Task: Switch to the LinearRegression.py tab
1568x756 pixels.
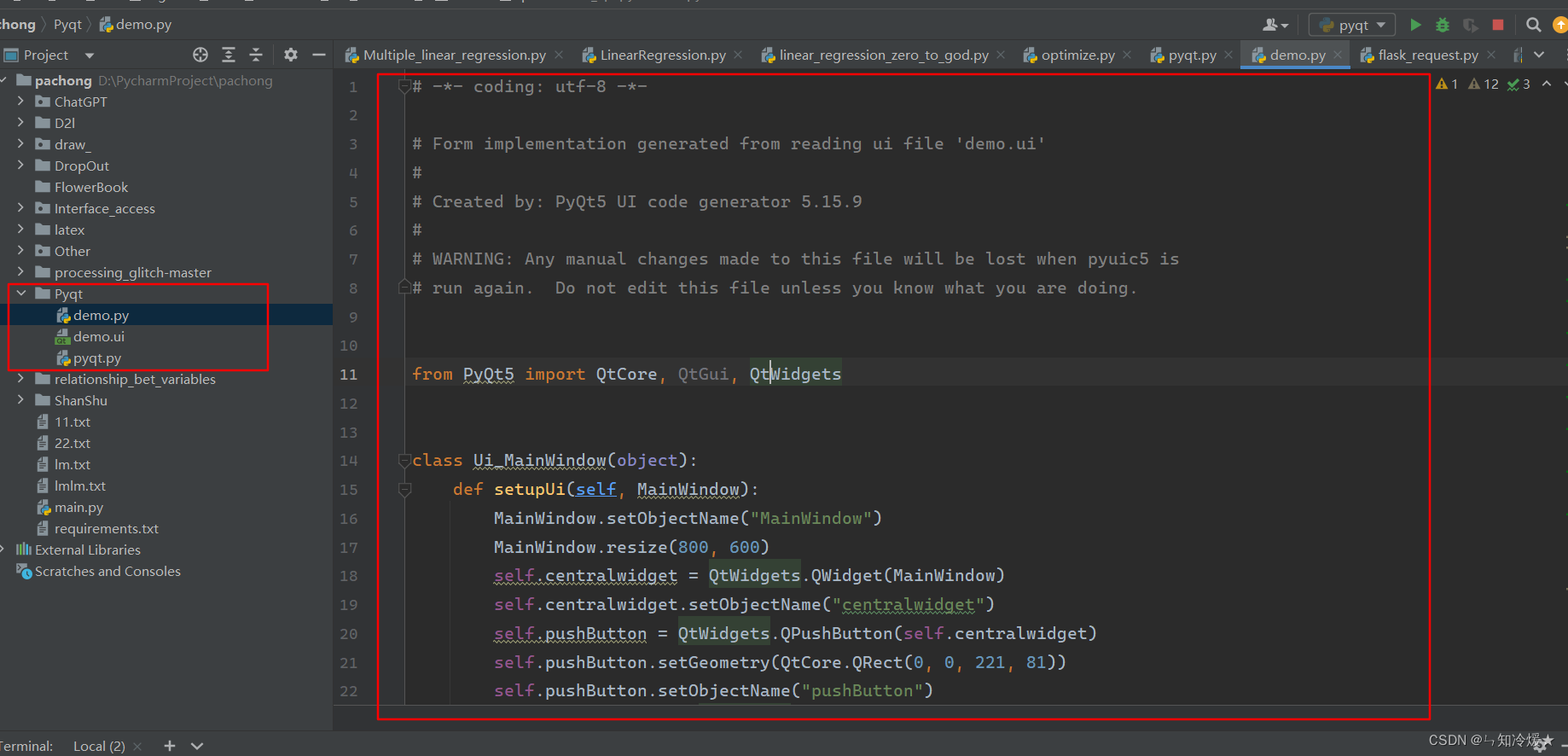Action: 662,55
